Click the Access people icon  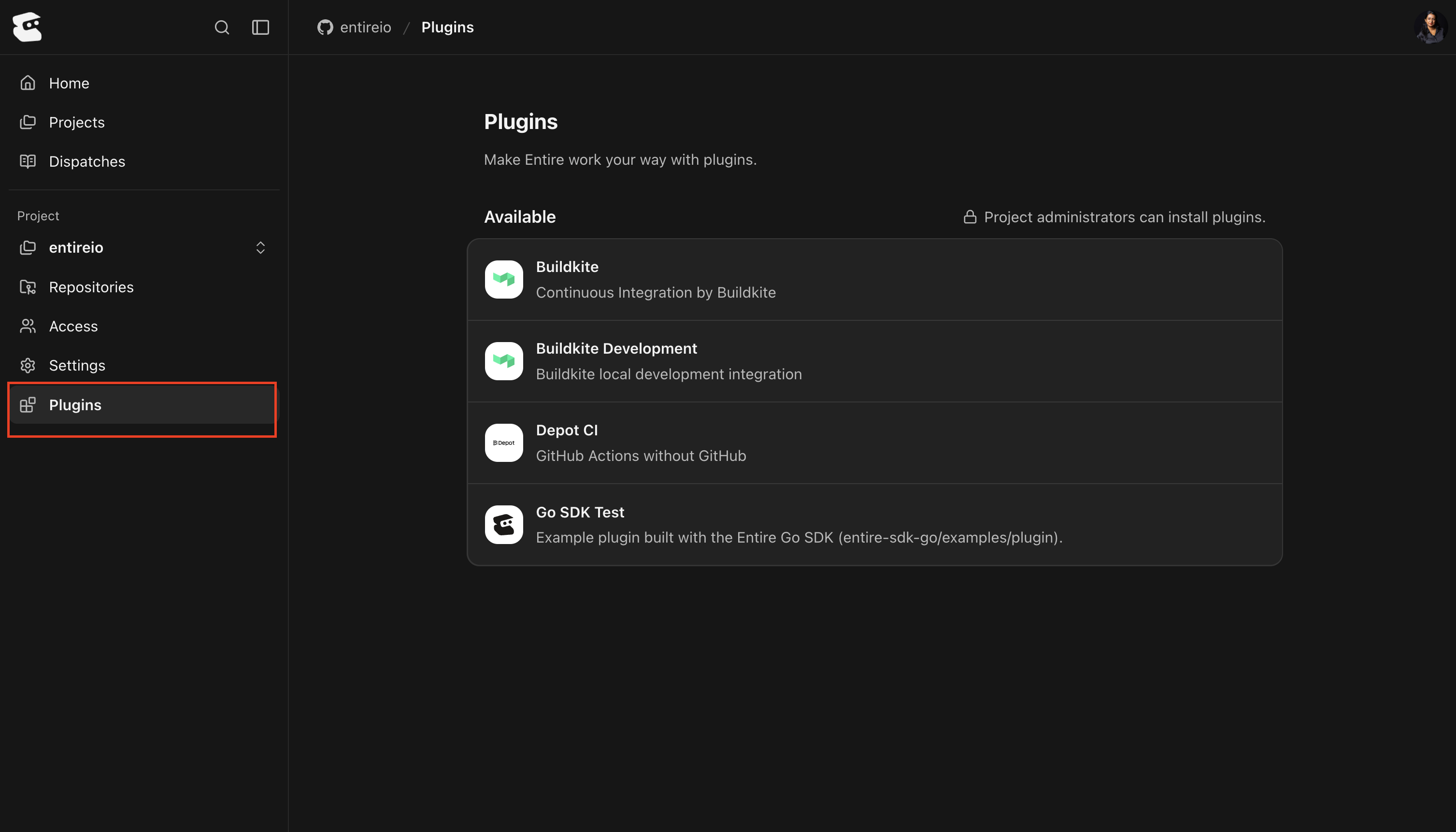point(28,326)
